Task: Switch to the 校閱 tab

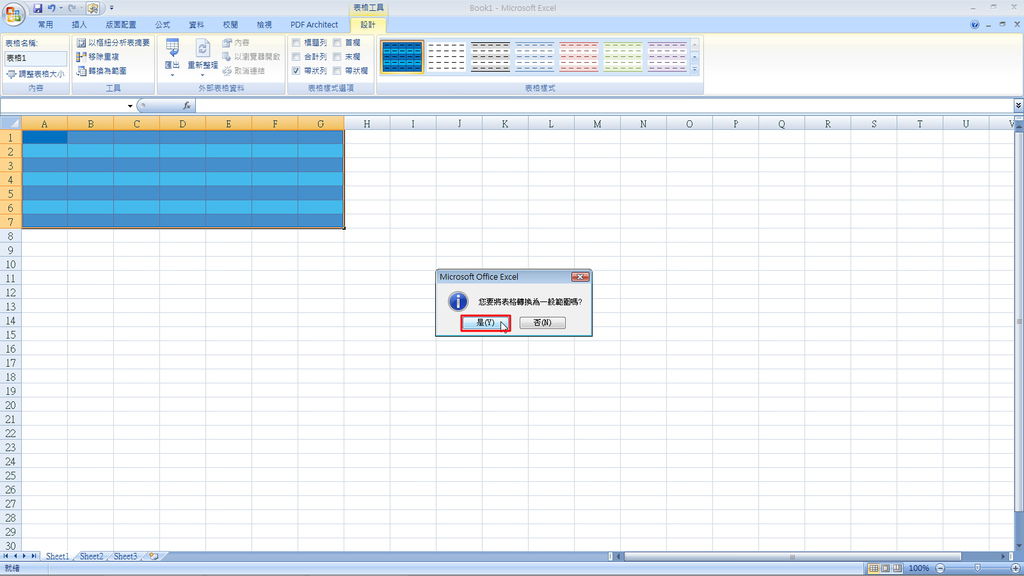Action: point(231,25)
